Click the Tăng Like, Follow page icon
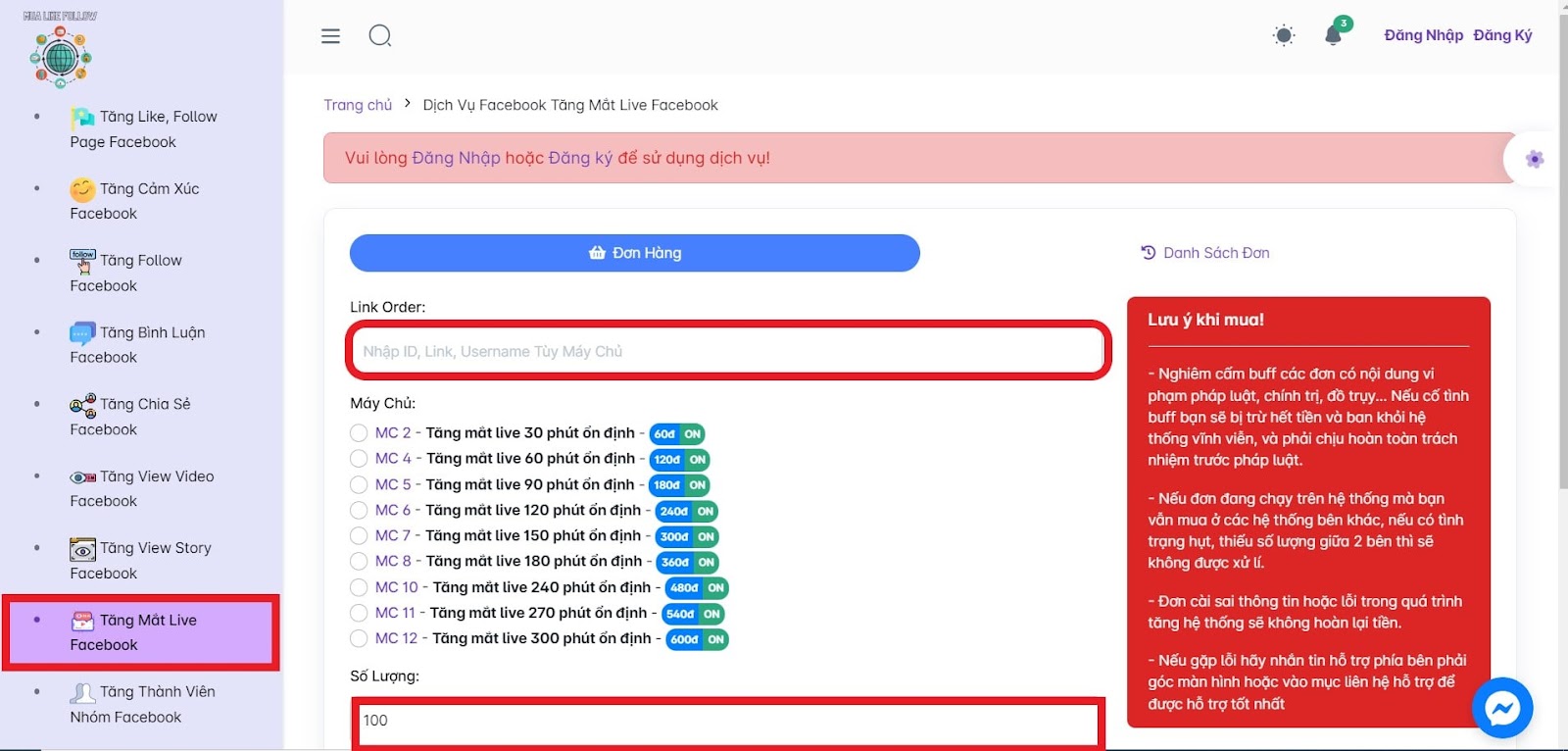The image size is (1568, 751). click(x=82, y=118)
